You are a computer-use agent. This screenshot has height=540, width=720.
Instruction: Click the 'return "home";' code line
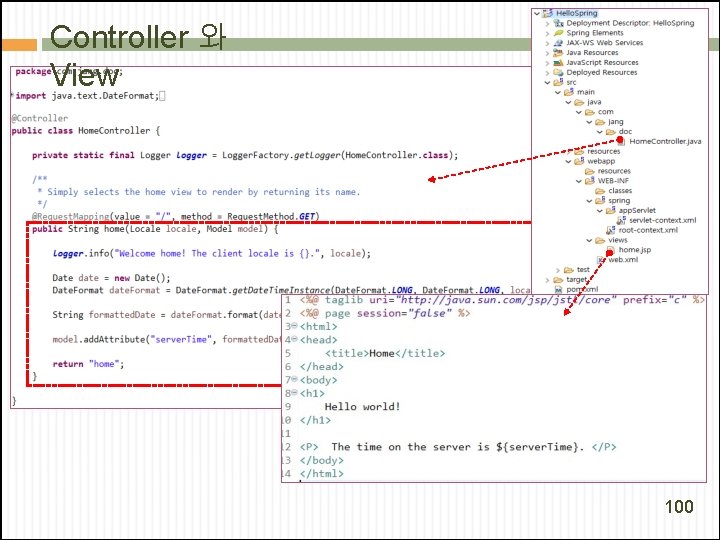coord(88,364)
